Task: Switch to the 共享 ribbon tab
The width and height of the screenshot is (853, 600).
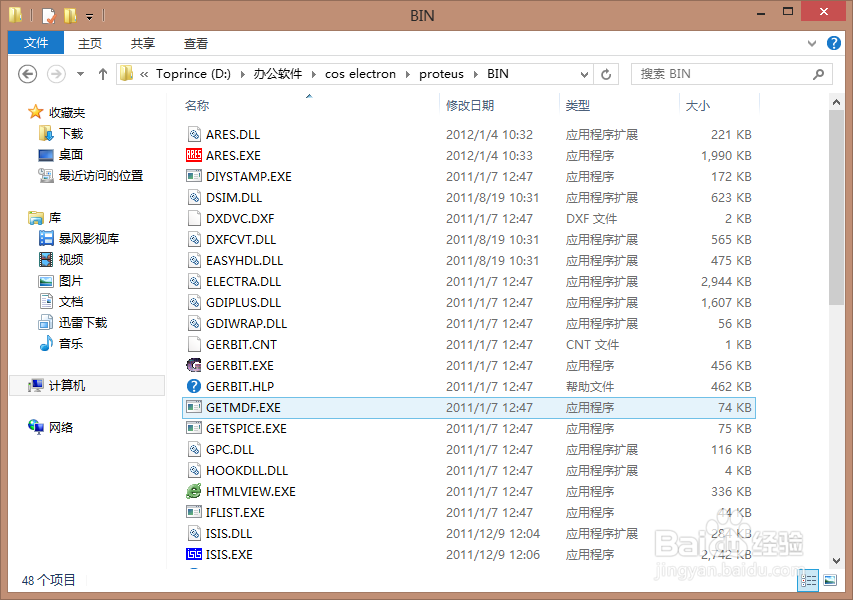Action: (143, 43)
